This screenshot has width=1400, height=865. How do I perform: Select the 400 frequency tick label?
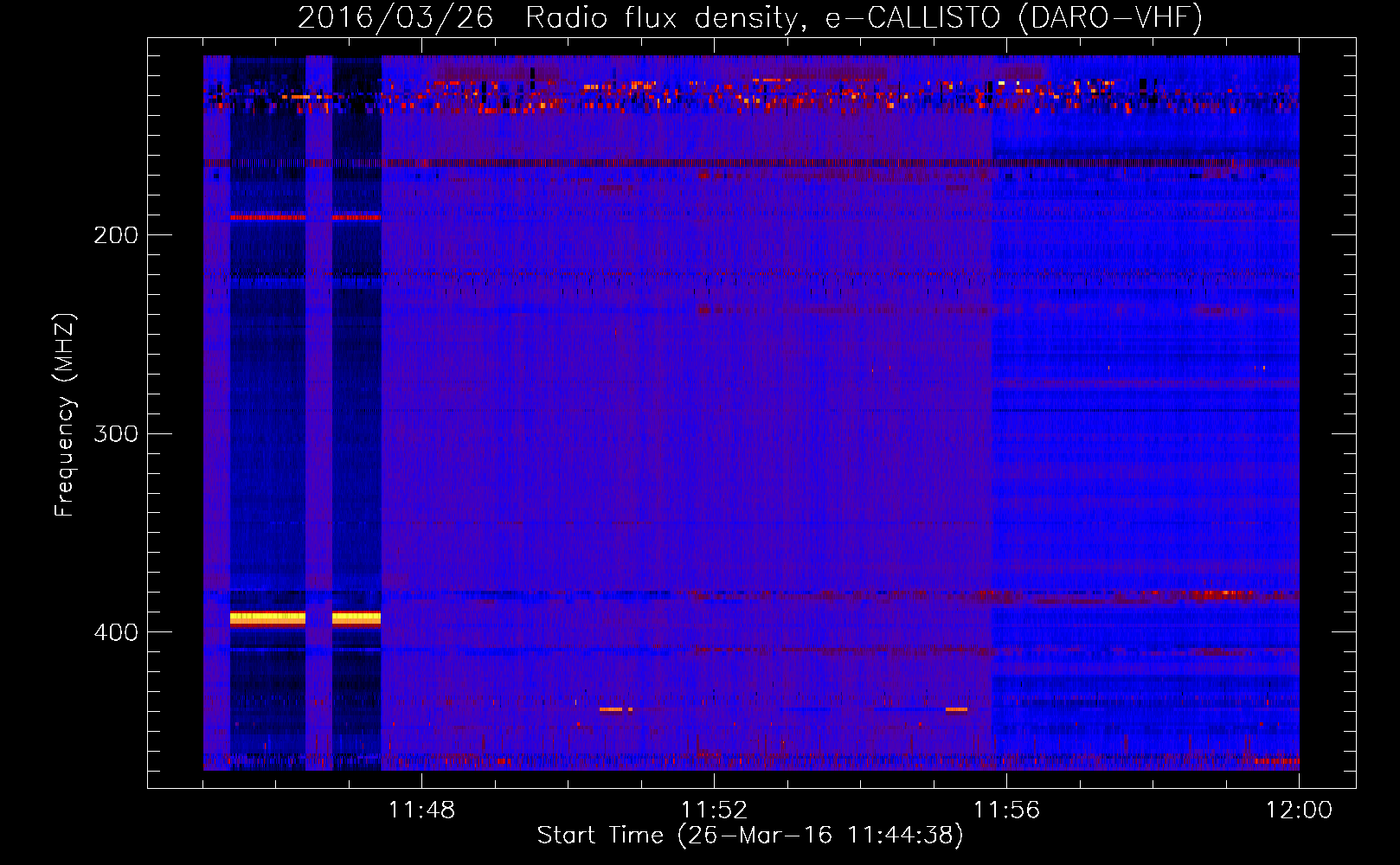[116, 632]
